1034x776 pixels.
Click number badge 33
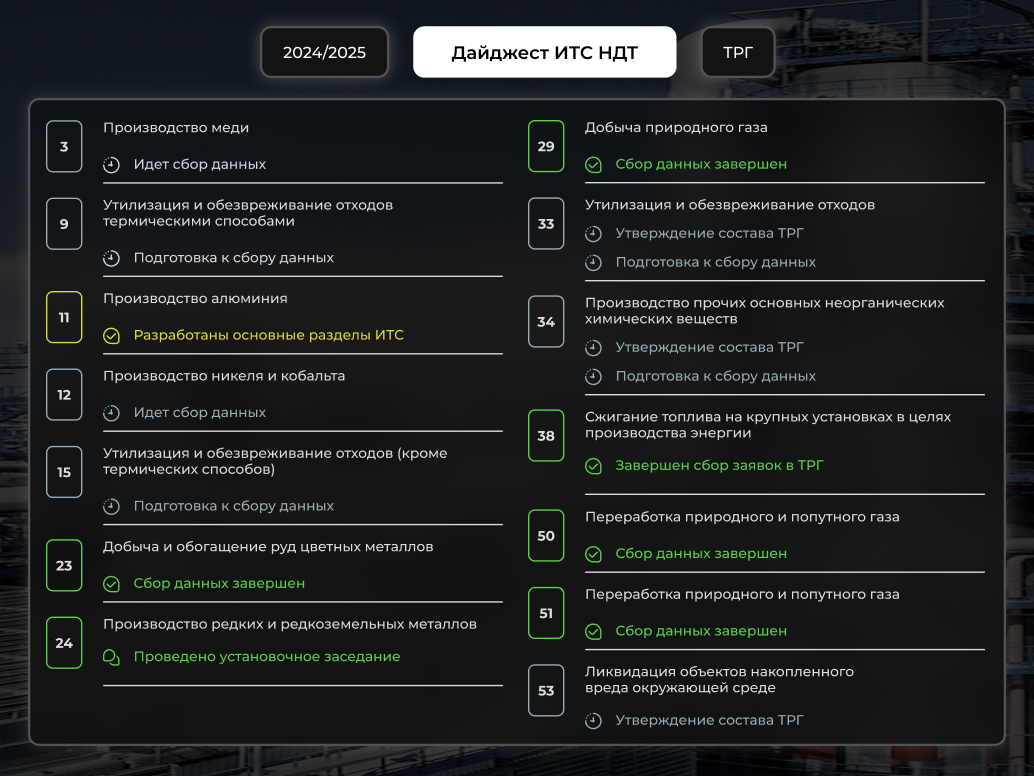(546, 224)
